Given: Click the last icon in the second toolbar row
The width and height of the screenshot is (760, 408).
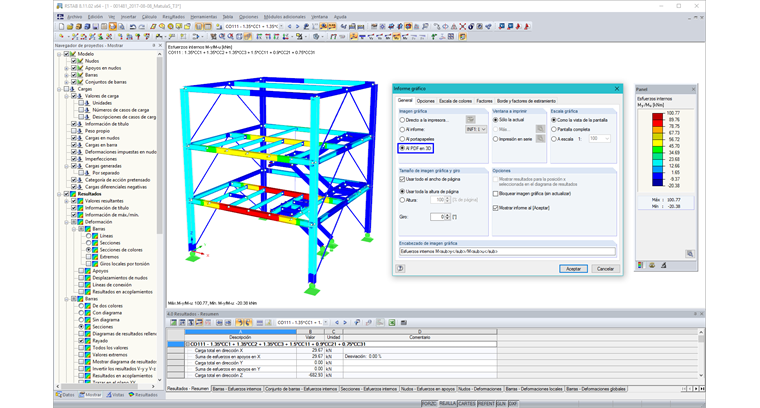Looking at the screenshot, I should [462, 37].
